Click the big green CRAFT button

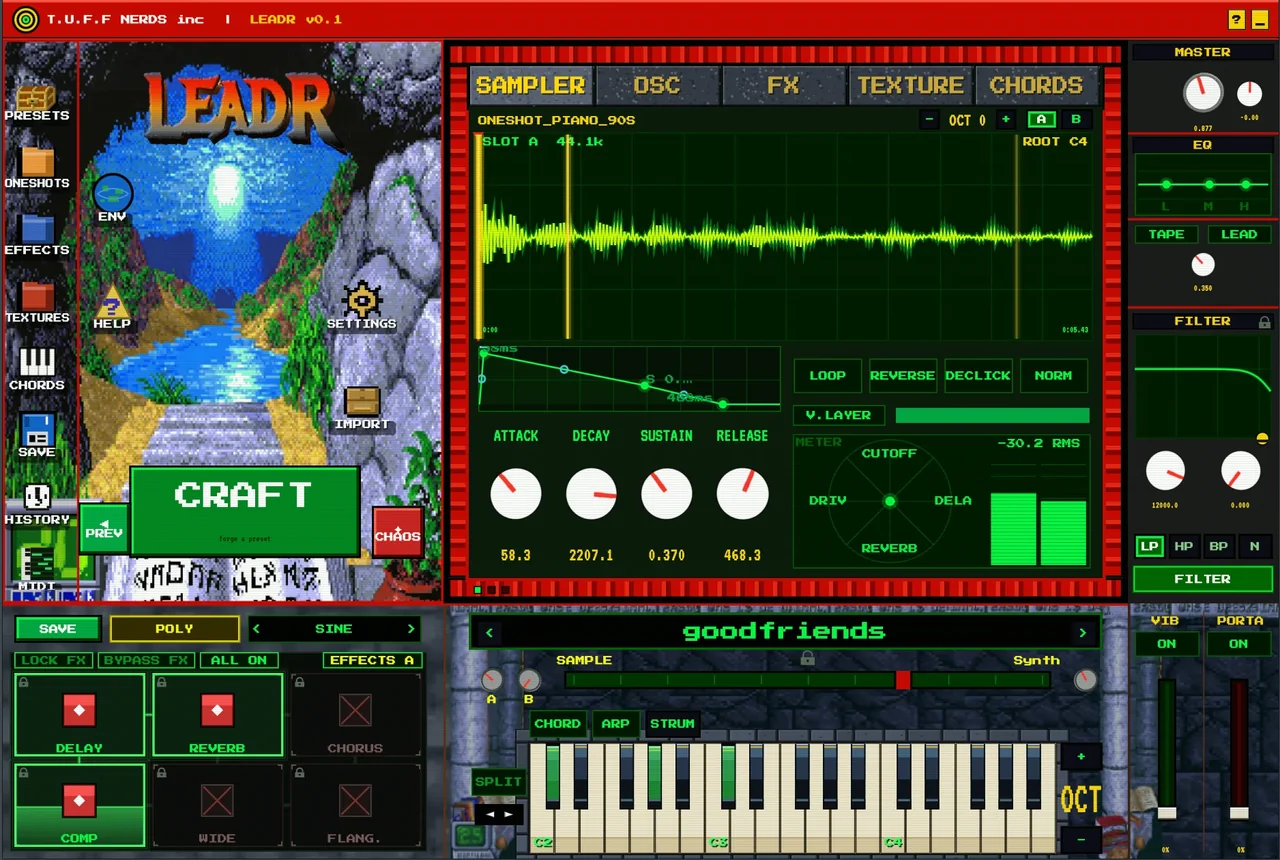coord(244,510)
